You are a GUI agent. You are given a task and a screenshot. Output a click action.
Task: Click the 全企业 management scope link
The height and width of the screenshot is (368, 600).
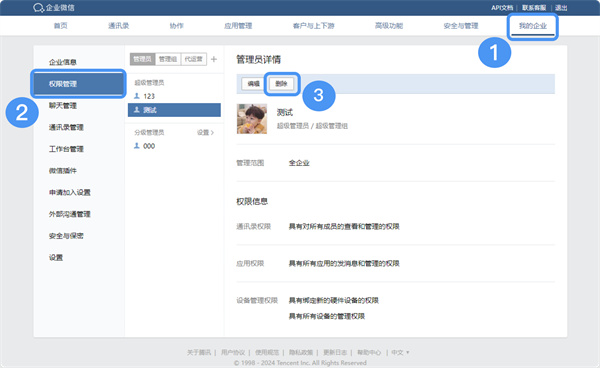click(x=299, y=163)
